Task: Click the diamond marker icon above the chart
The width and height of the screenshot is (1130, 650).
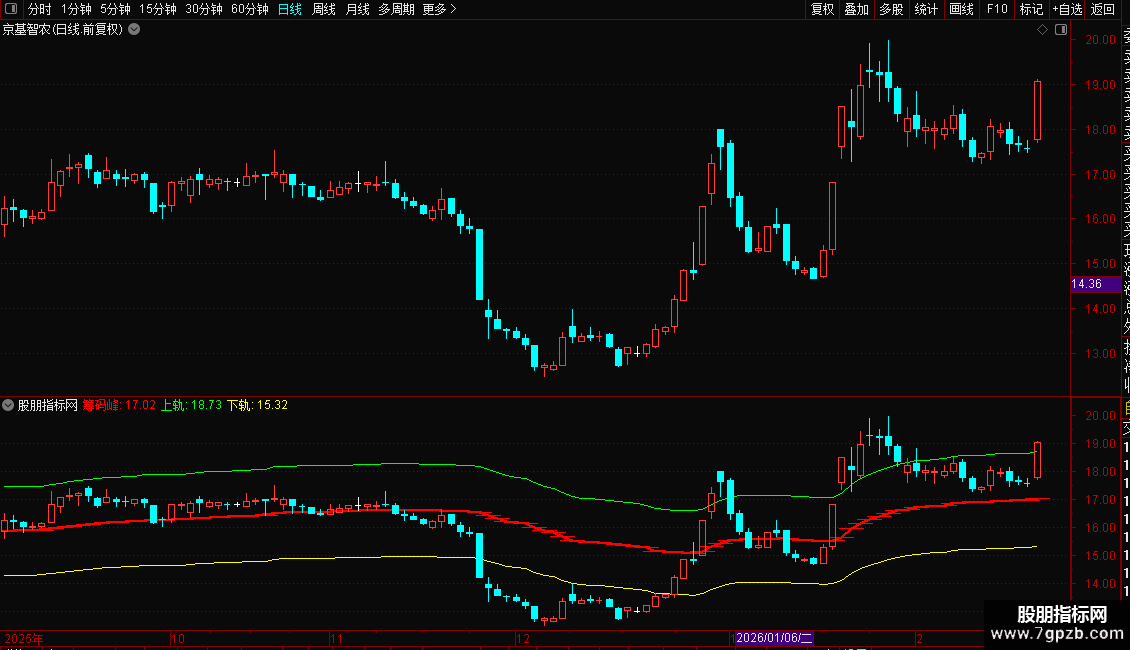Action: [1042, 30]
